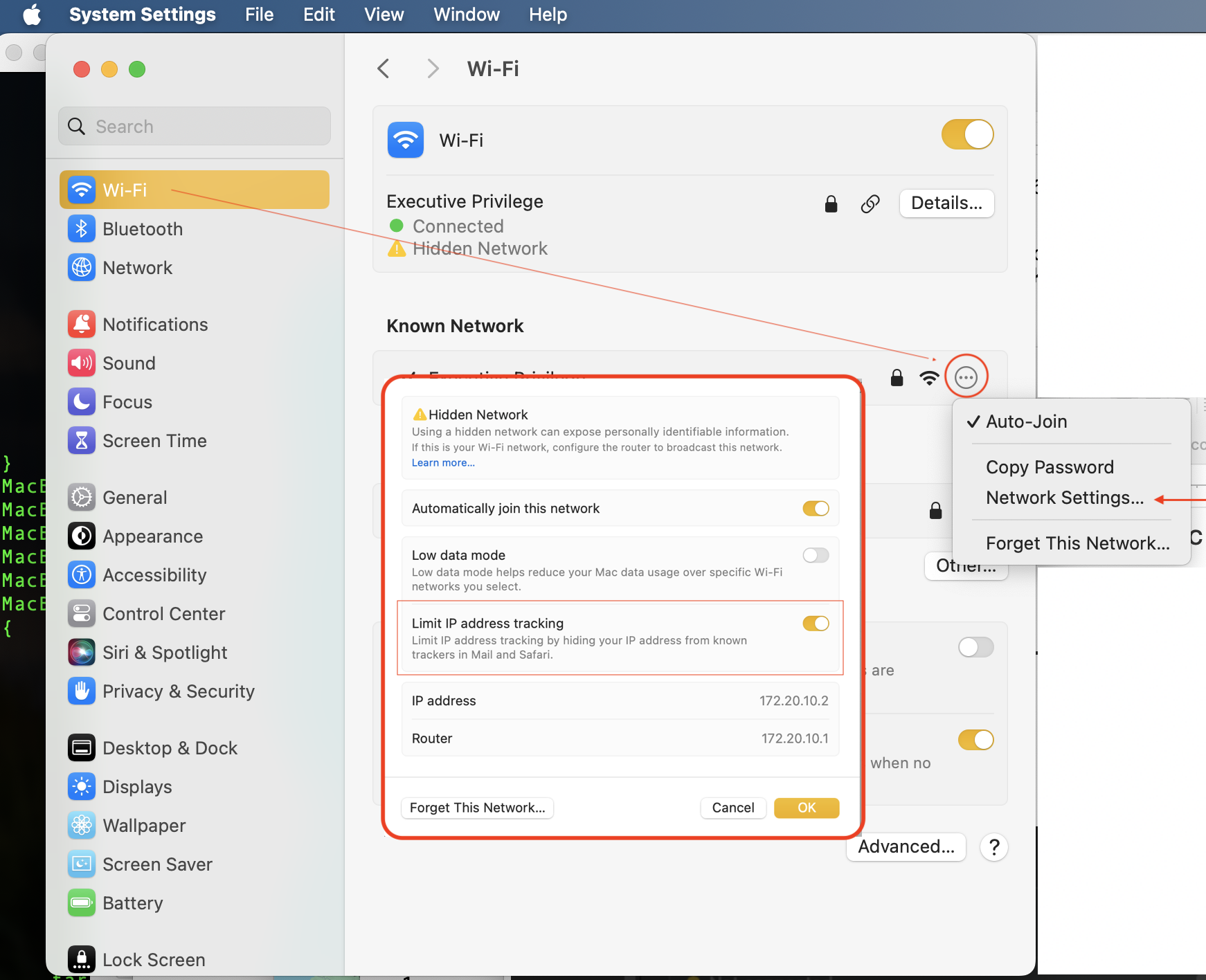
Task: Open the Help menu
Action: [x=548, y=15]
